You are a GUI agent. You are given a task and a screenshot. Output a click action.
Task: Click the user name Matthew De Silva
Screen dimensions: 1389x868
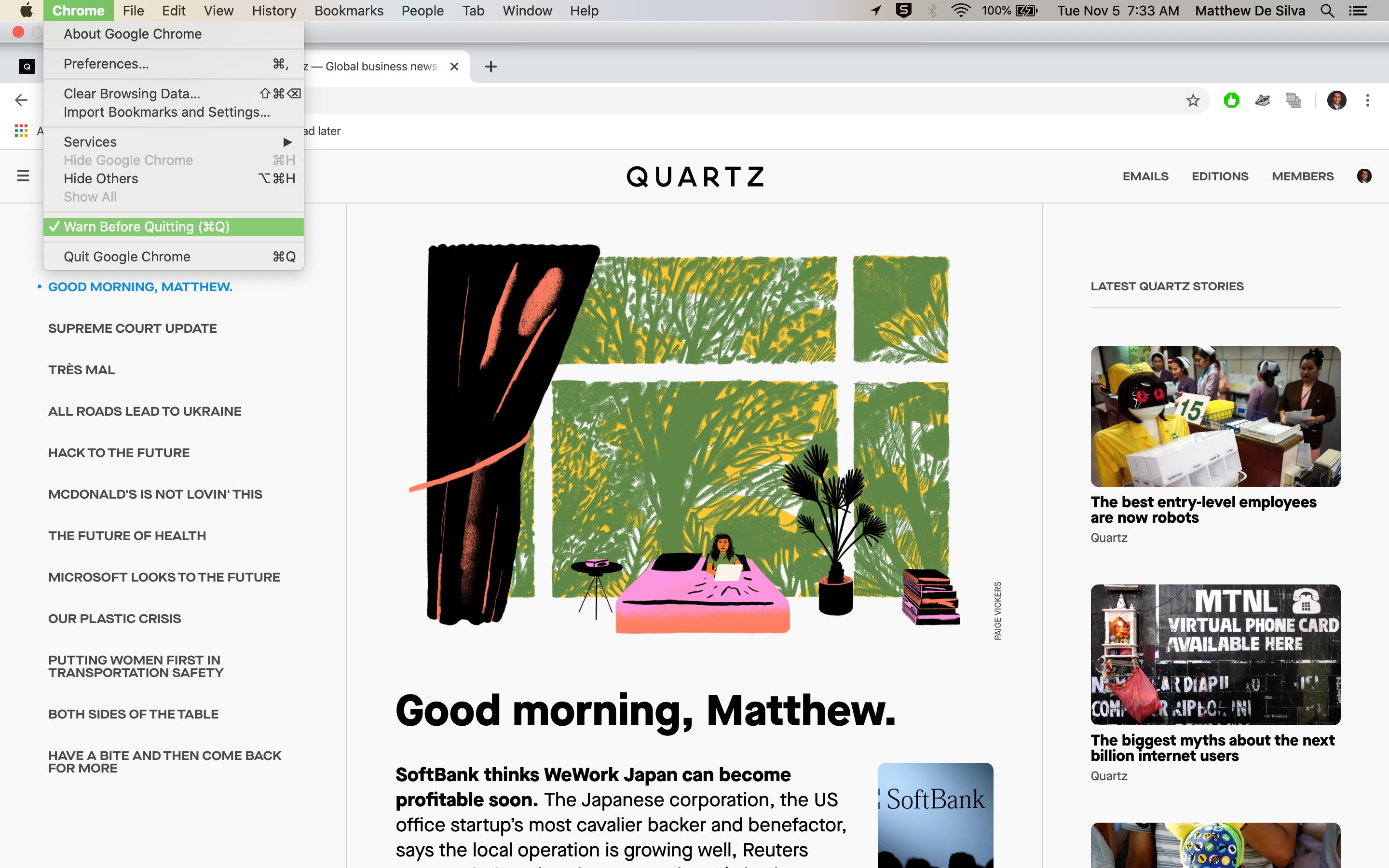(1250, 10)
